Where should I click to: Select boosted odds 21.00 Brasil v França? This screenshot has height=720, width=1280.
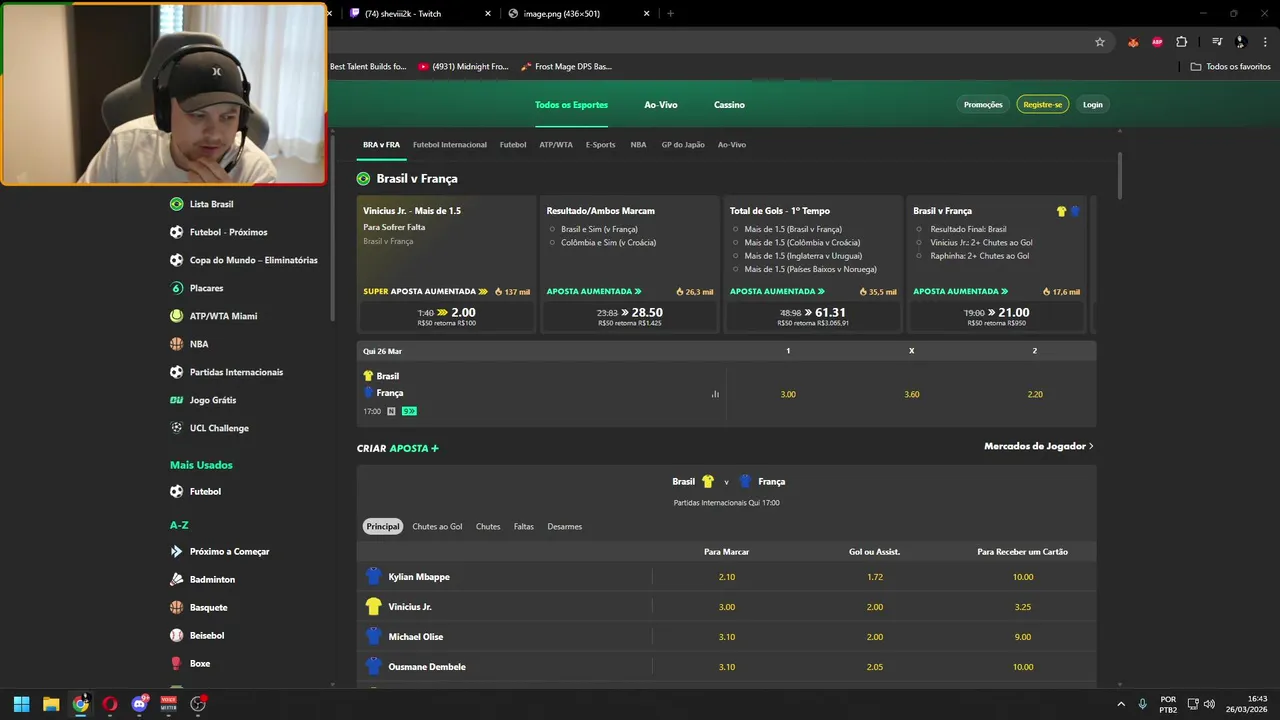997,316
